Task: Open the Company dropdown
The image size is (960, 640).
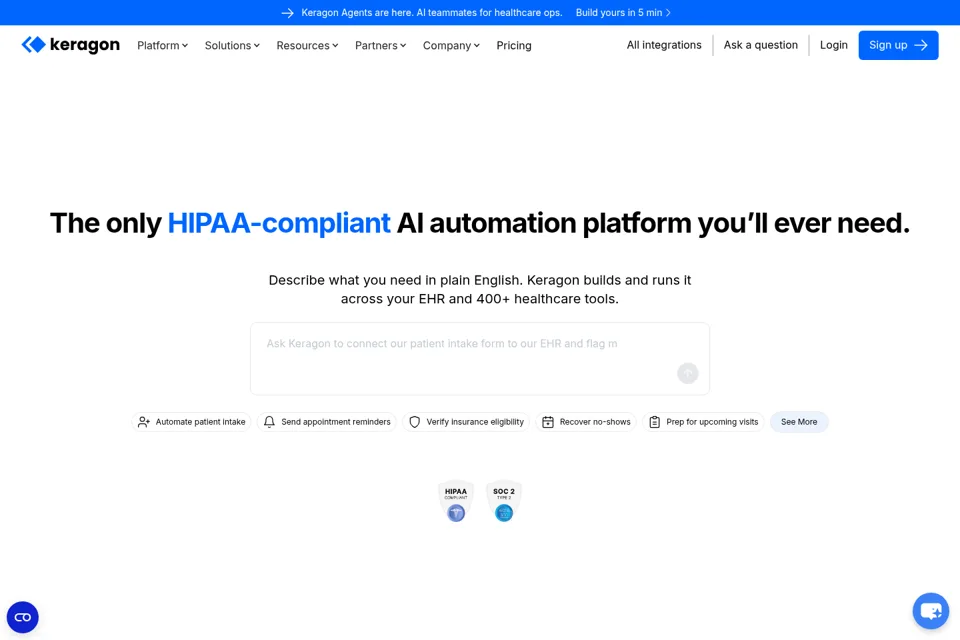Action: coord(451,45)
